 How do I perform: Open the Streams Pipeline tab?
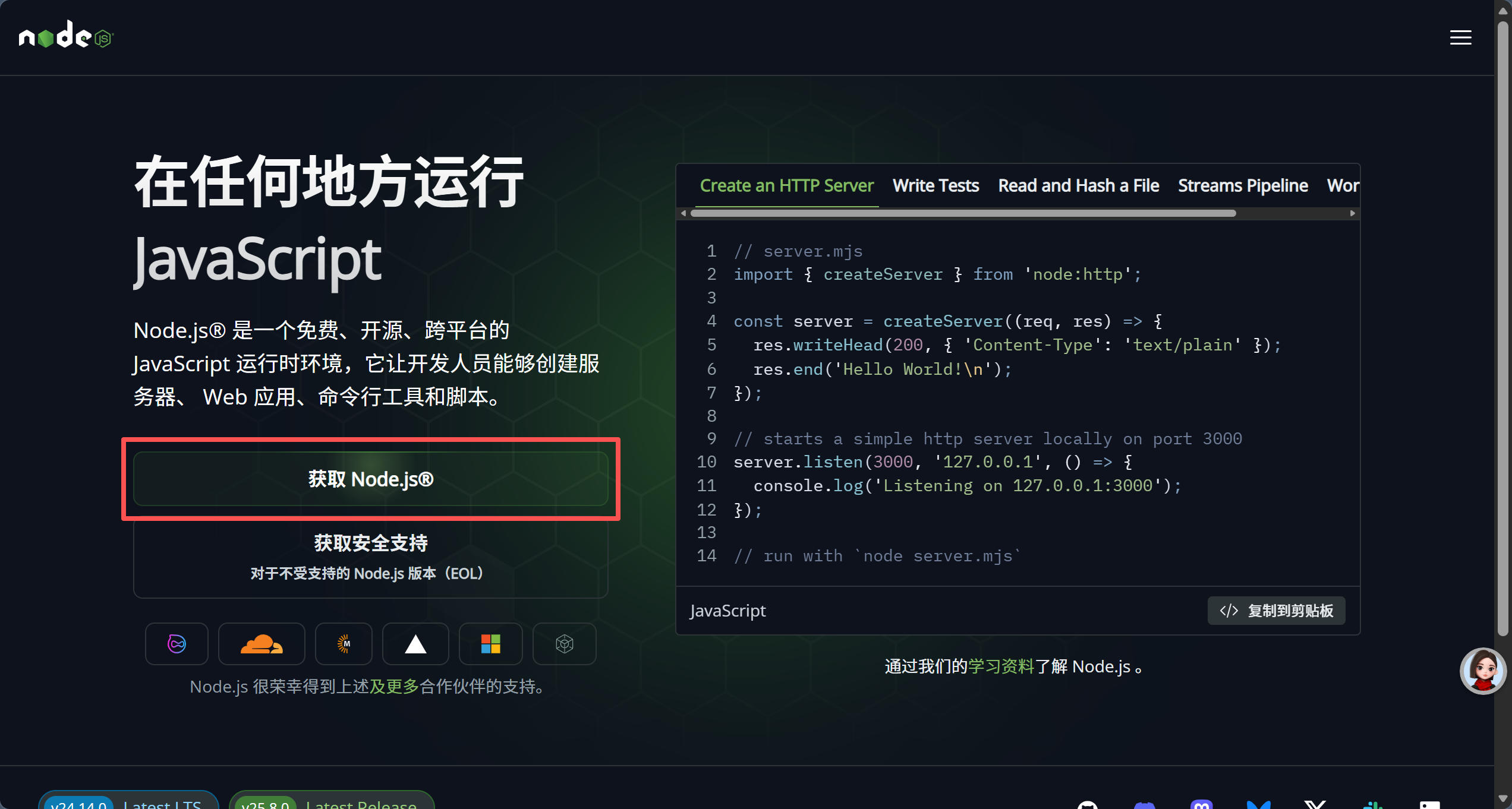pyautogui.click(x=1243, y=186)
